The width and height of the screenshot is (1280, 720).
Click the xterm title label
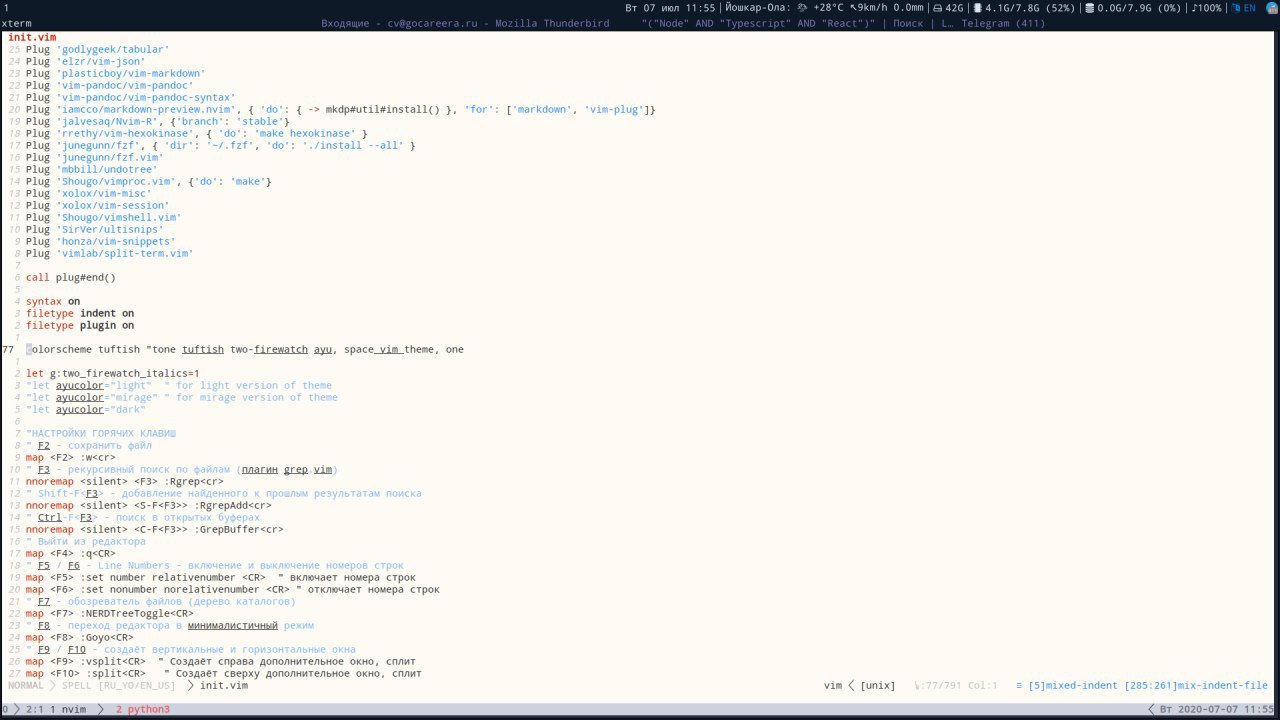[x=17, y=23]
